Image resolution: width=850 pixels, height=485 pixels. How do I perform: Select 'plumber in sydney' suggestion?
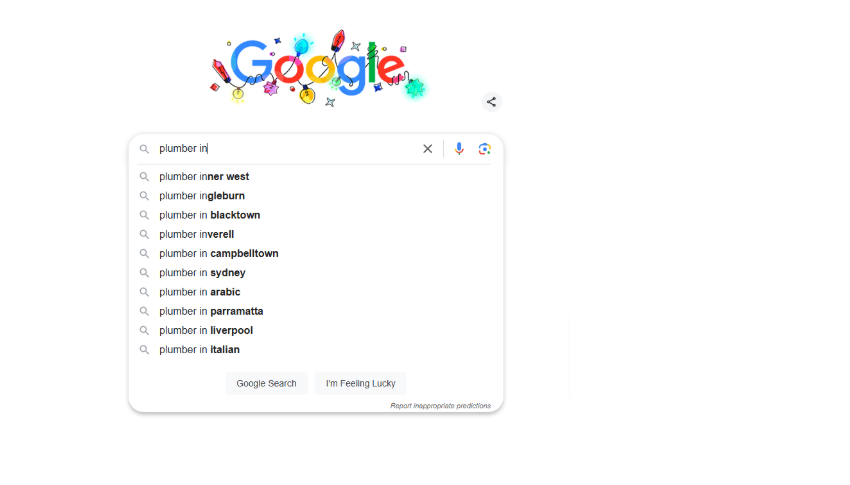(x=202, y=273)
